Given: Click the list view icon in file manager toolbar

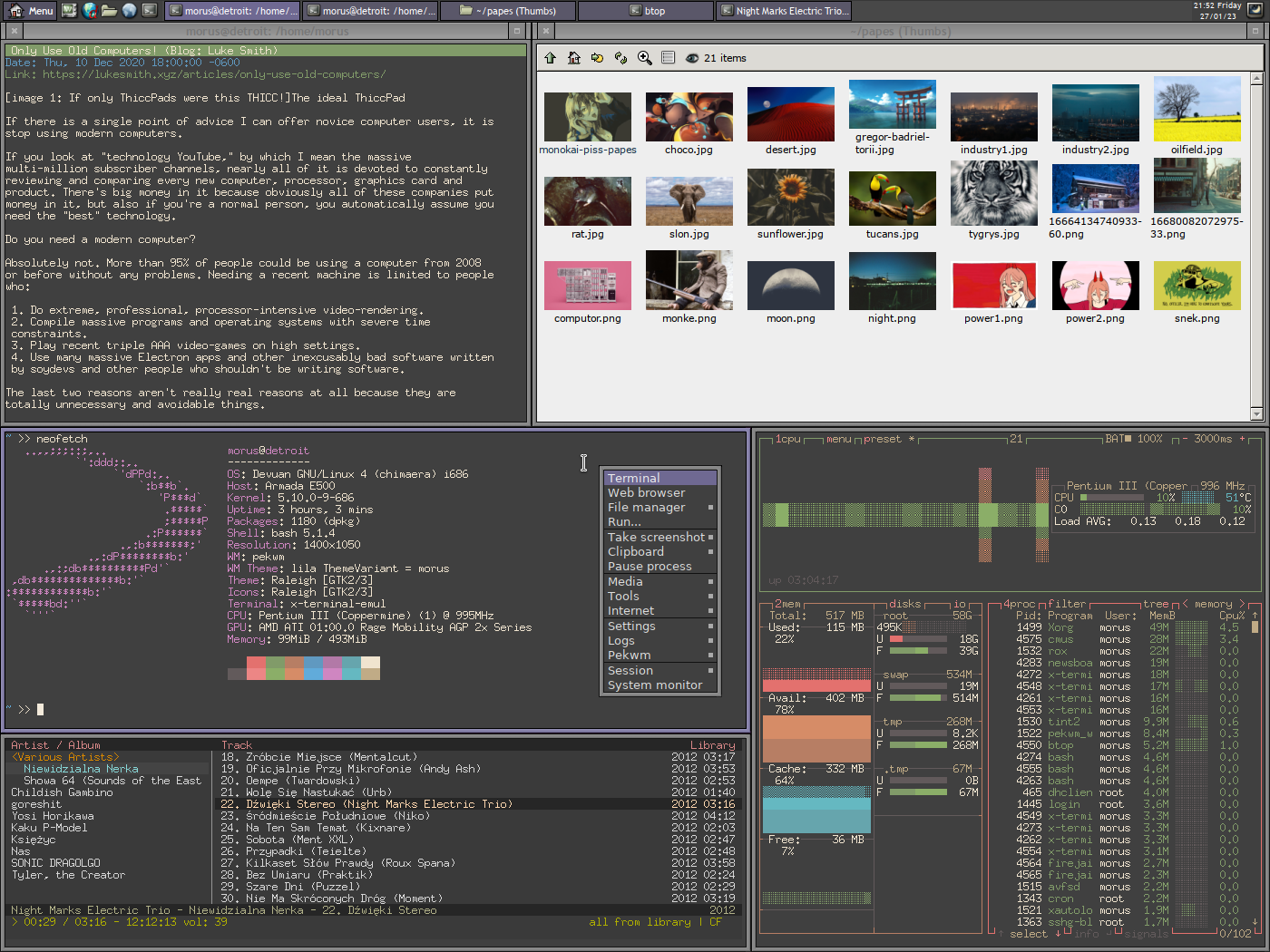Looking at the screenshot, I should 669,58.
